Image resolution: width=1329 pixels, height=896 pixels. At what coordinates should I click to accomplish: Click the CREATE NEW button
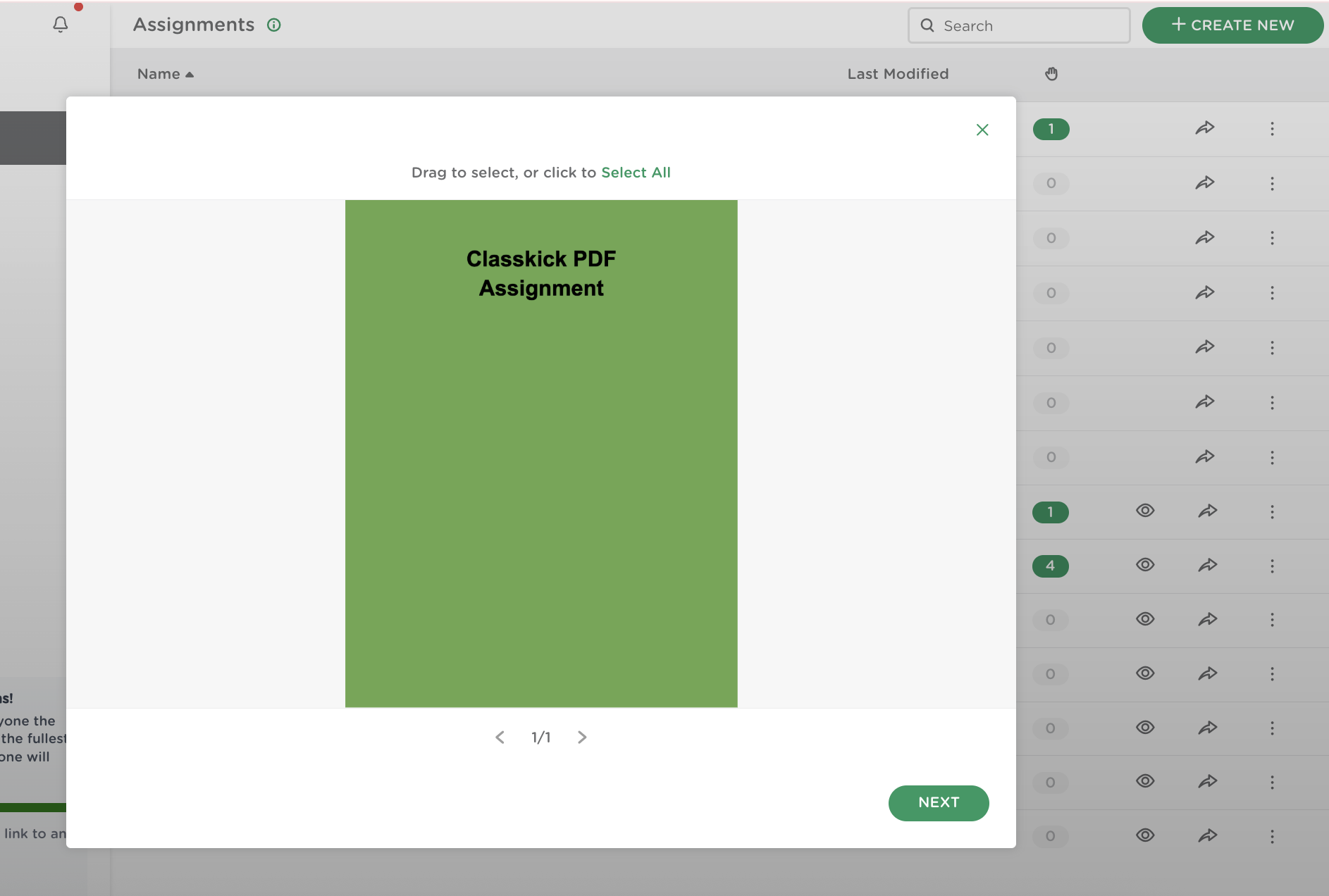1232,25
